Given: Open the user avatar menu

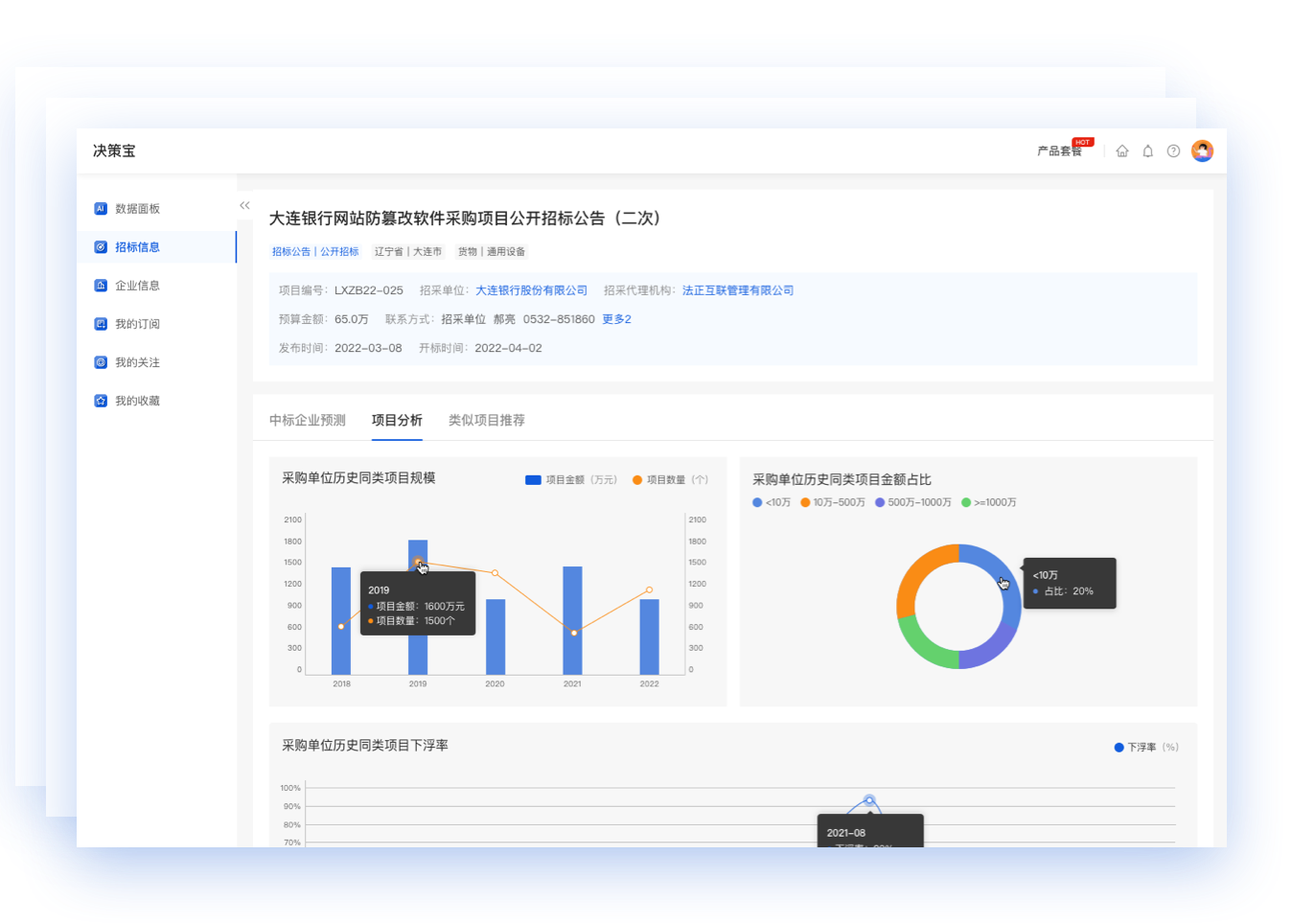Looking at the screenshot, I should 1202,150.
